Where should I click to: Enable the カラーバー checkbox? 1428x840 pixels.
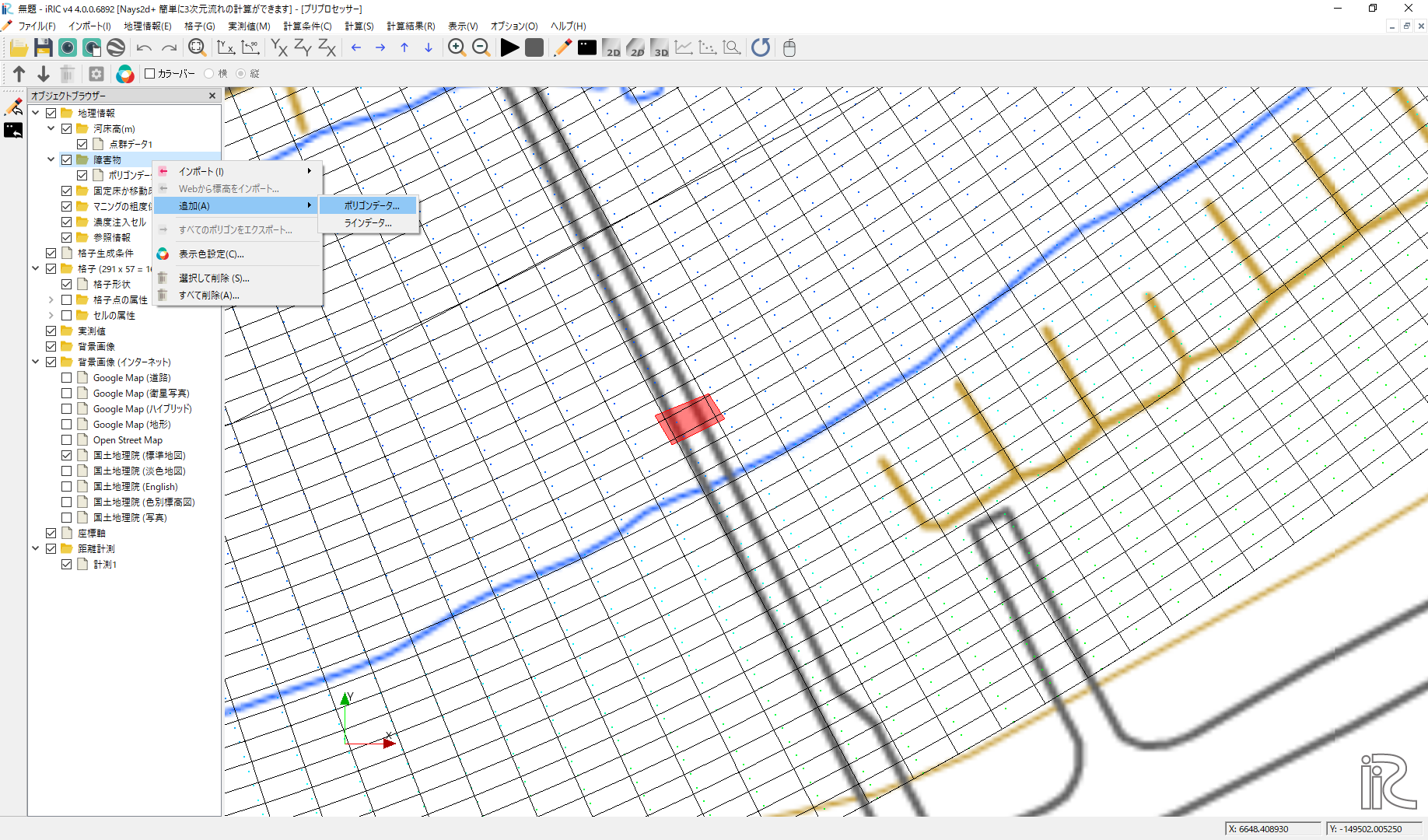150,74
